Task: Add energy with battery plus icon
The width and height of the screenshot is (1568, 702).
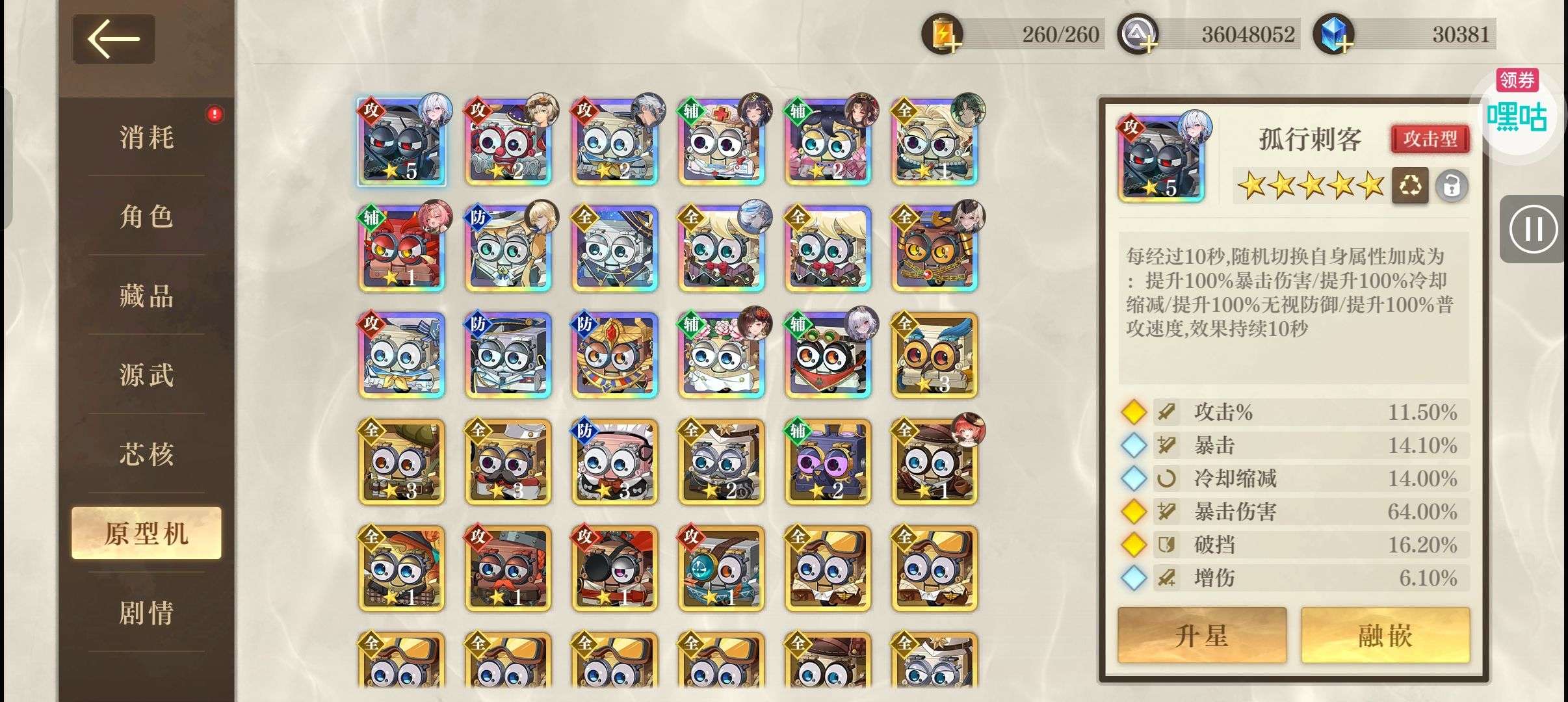Action: (x=942, y=34)
